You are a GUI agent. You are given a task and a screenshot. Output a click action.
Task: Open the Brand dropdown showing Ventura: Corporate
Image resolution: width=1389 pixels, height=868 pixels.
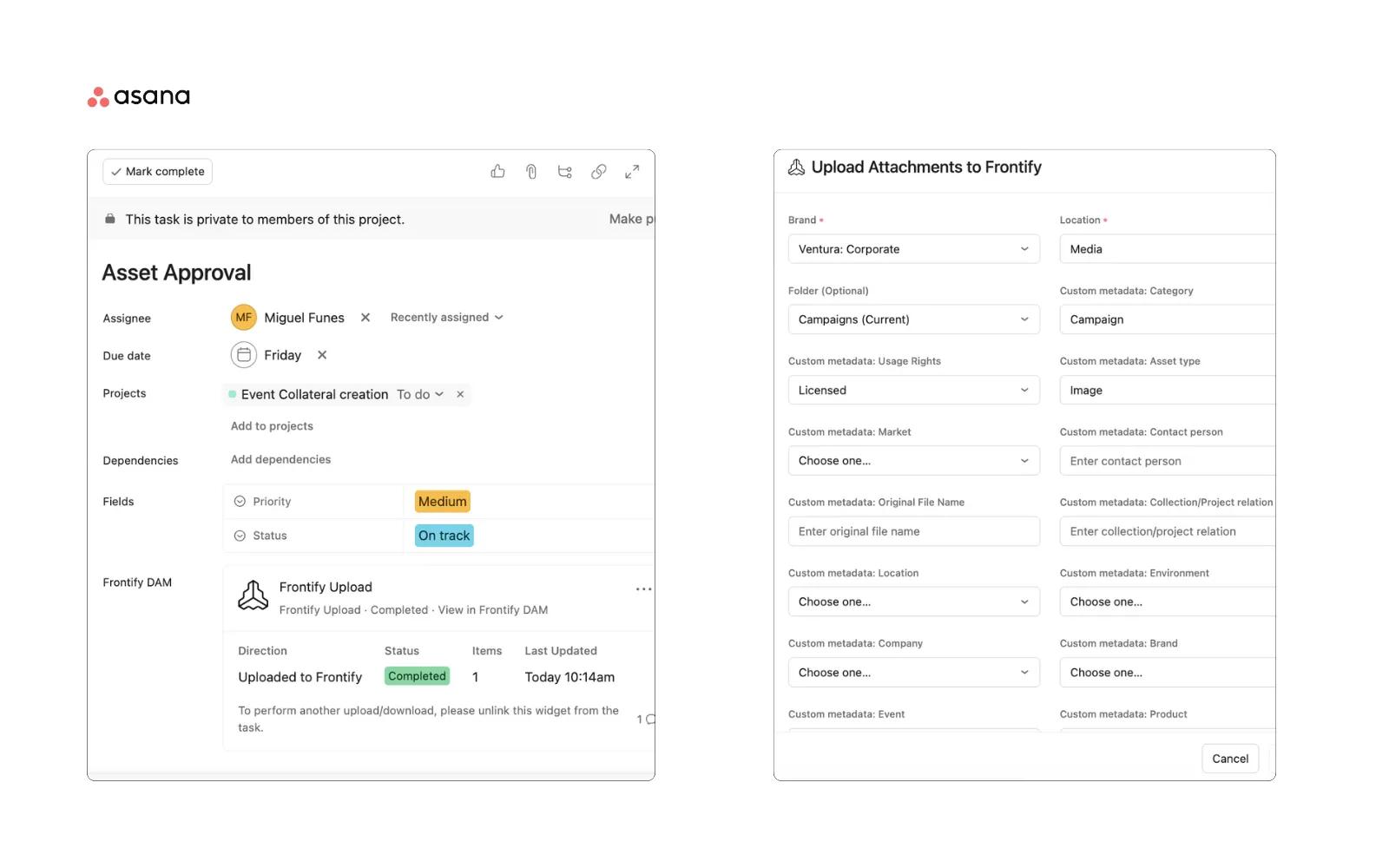click(913, 249)
